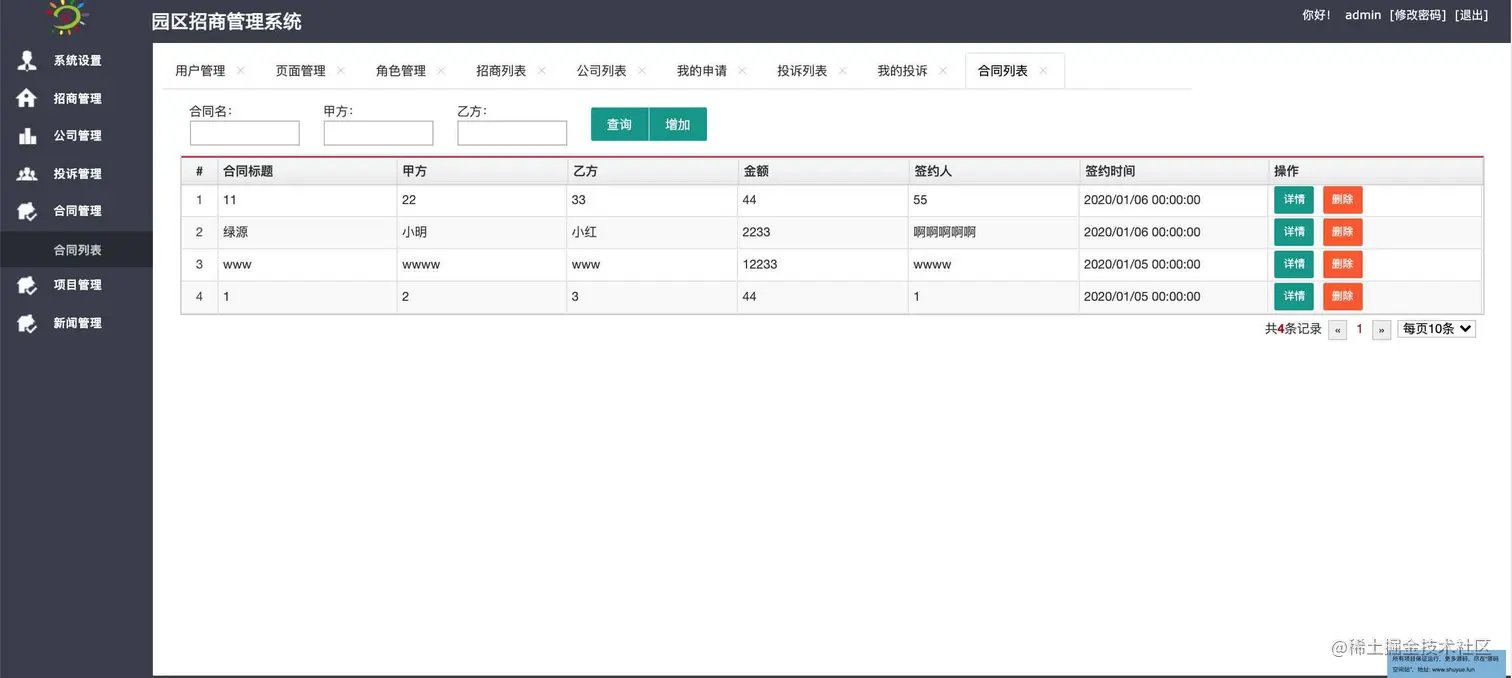Open the 每页10条 page size dropdown
The width and height of the screenshot is (1512, 678).
1437,328
